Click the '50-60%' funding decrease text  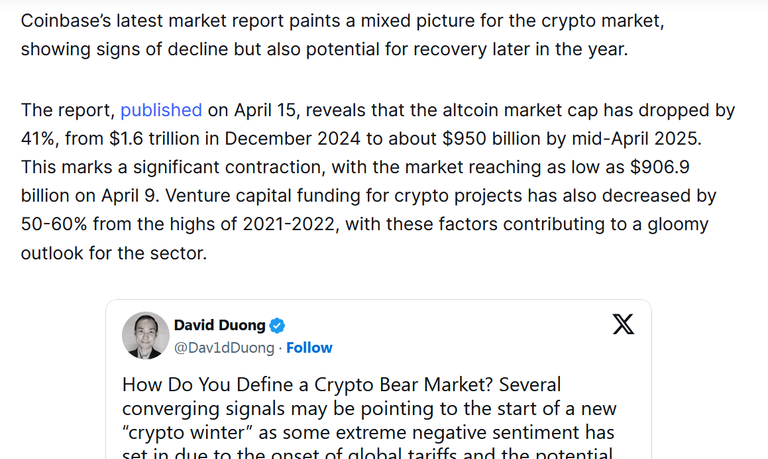(54, 224)
